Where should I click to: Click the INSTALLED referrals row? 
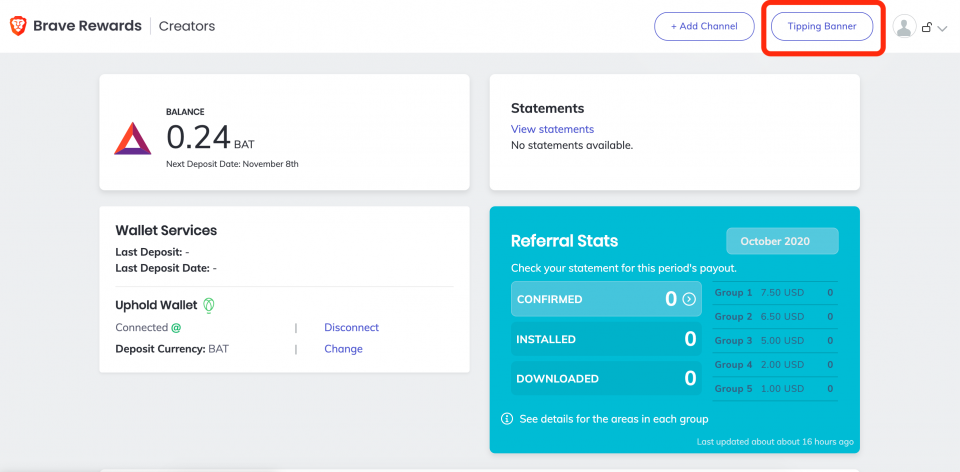tap(606, 339)
